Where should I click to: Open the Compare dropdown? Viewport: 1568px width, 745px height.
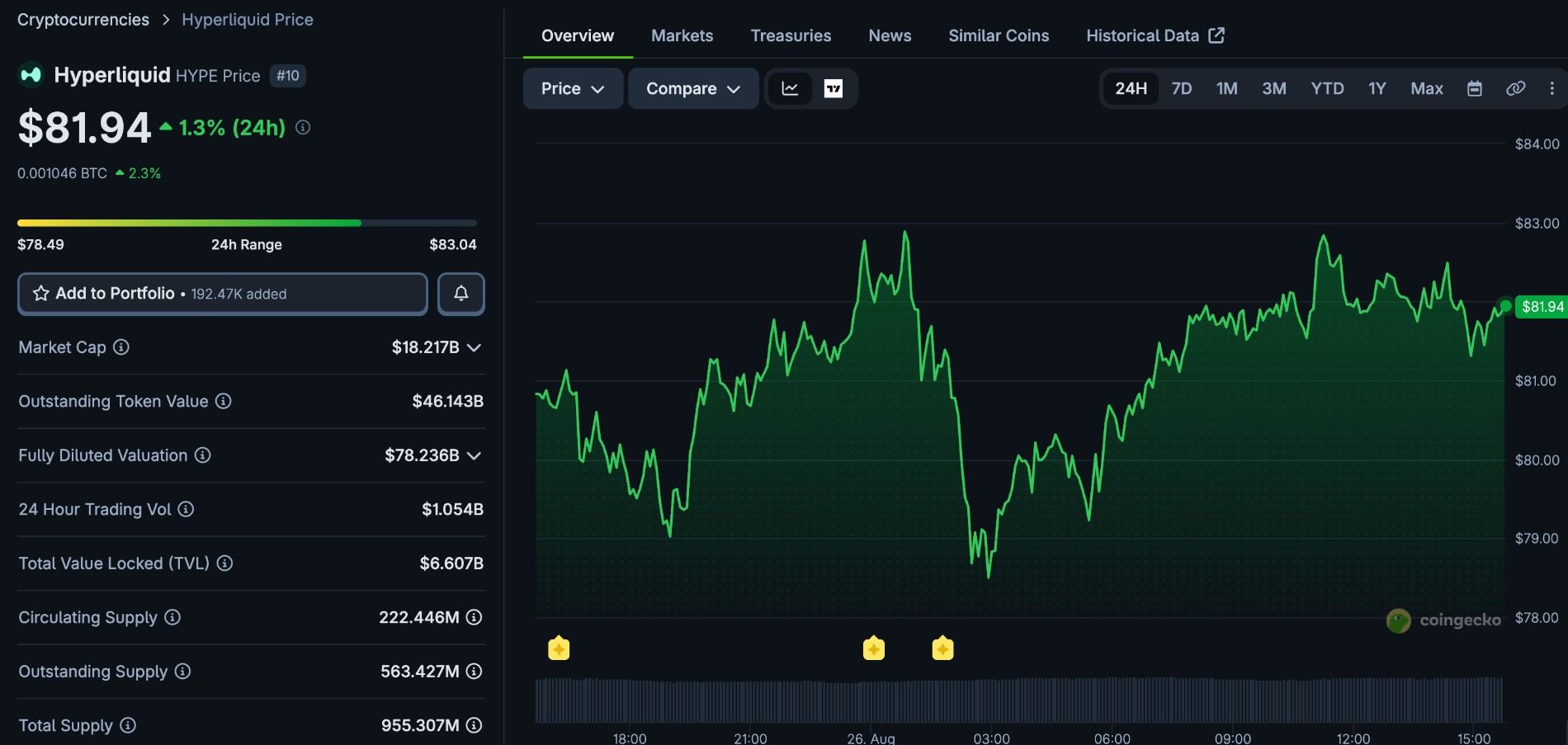click(x=693, y=88)
